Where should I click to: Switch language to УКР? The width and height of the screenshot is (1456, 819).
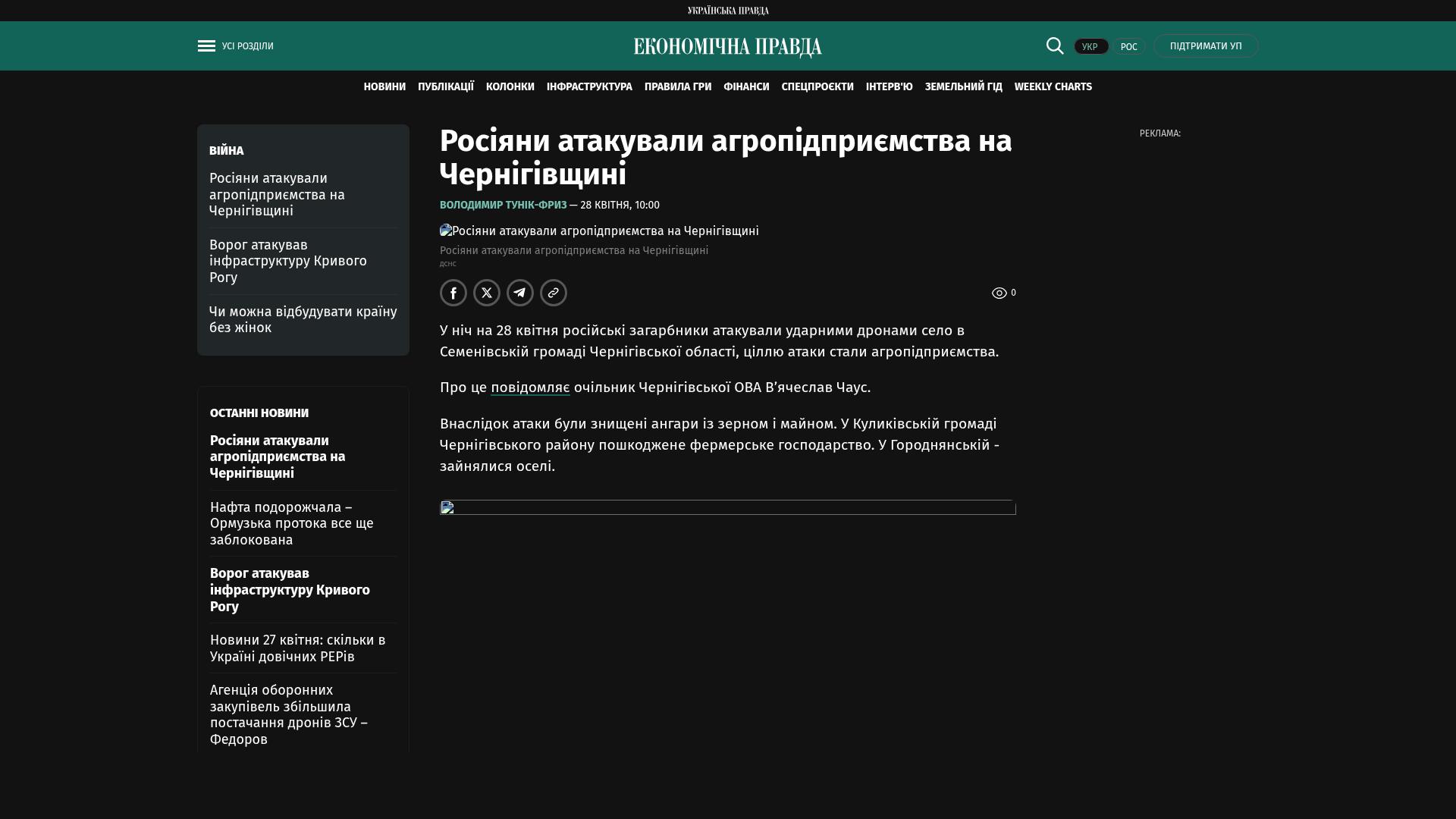[1090, 46]
